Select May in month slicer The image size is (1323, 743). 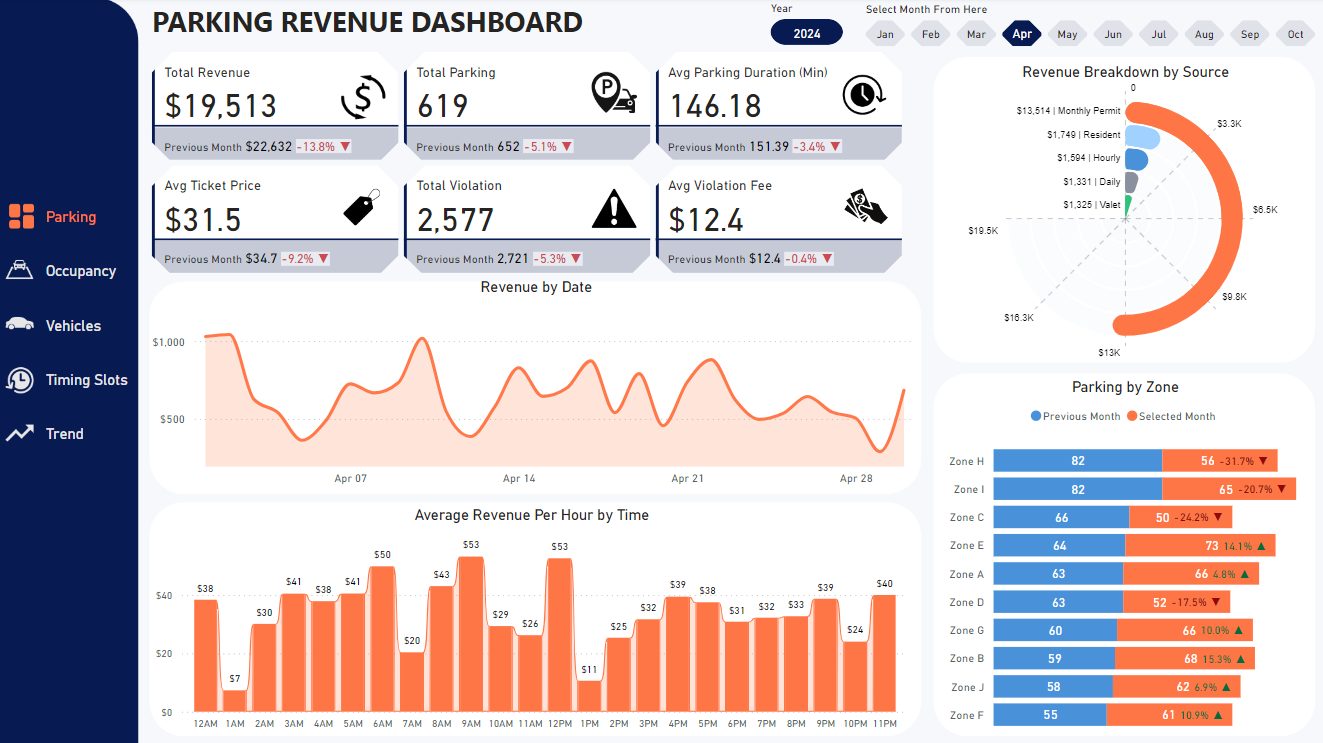click(x=1067, y=34)
